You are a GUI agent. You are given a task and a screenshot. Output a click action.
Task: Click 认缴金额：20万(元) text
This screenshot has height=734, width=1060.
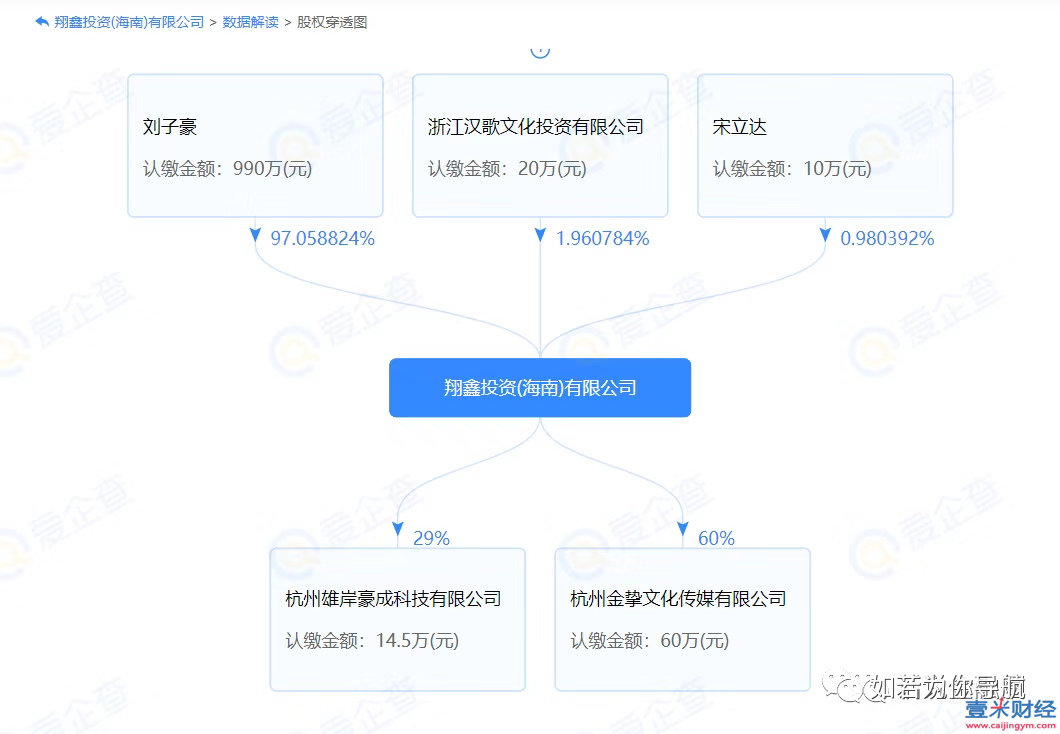point(507,168)
